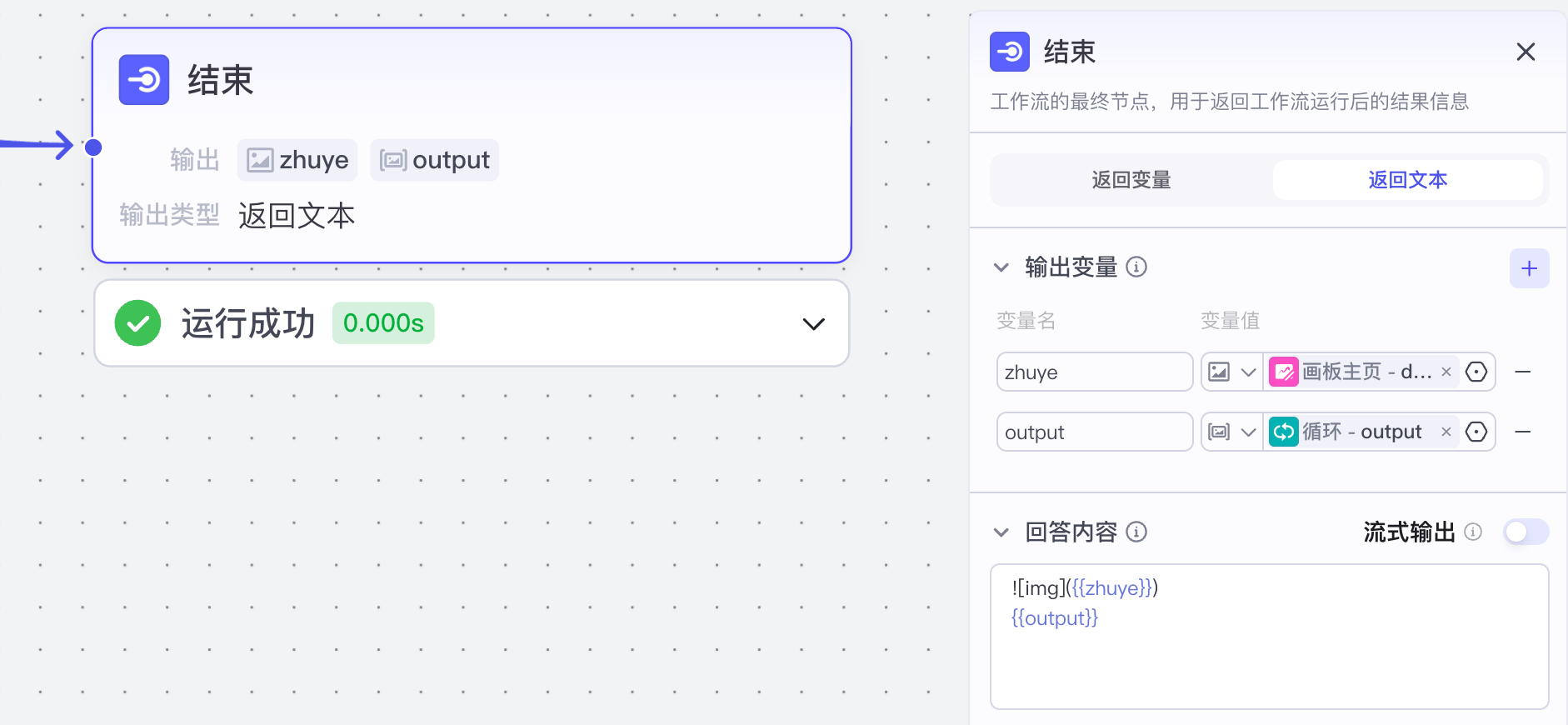Click the info icon beside 回答内容
Viewport: 1568px width, 725px height.
pos(1137,532)
